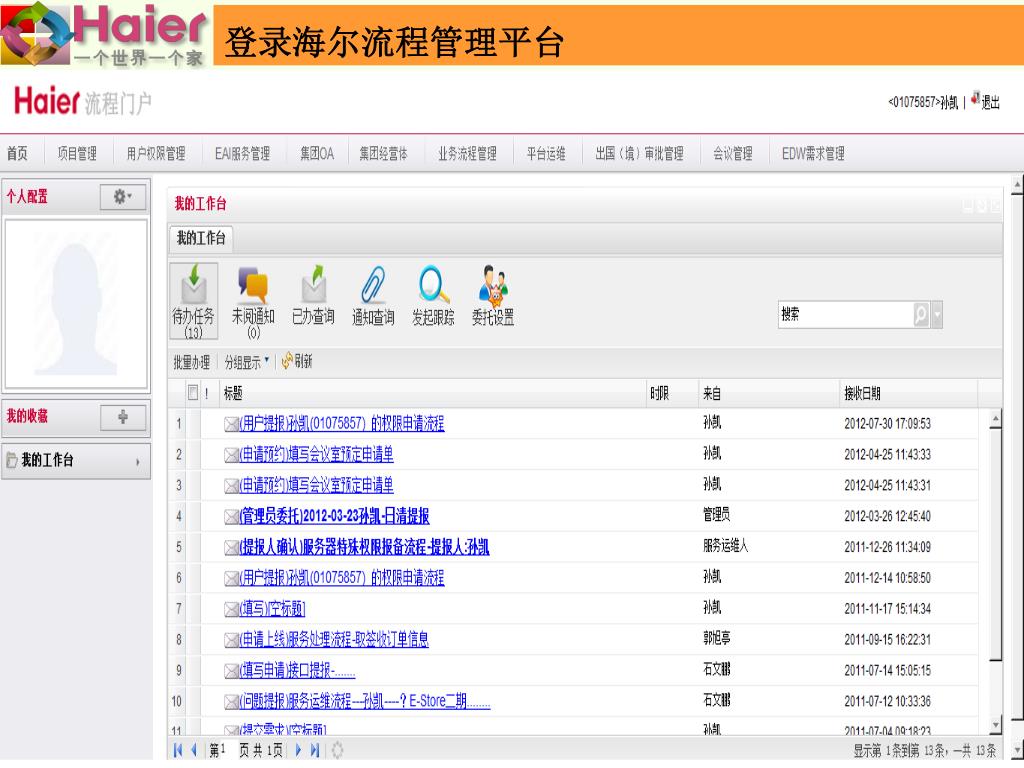Open row 6 link 权限申请流程
This screenshot has height=768, width=1024.
point(342,578)
